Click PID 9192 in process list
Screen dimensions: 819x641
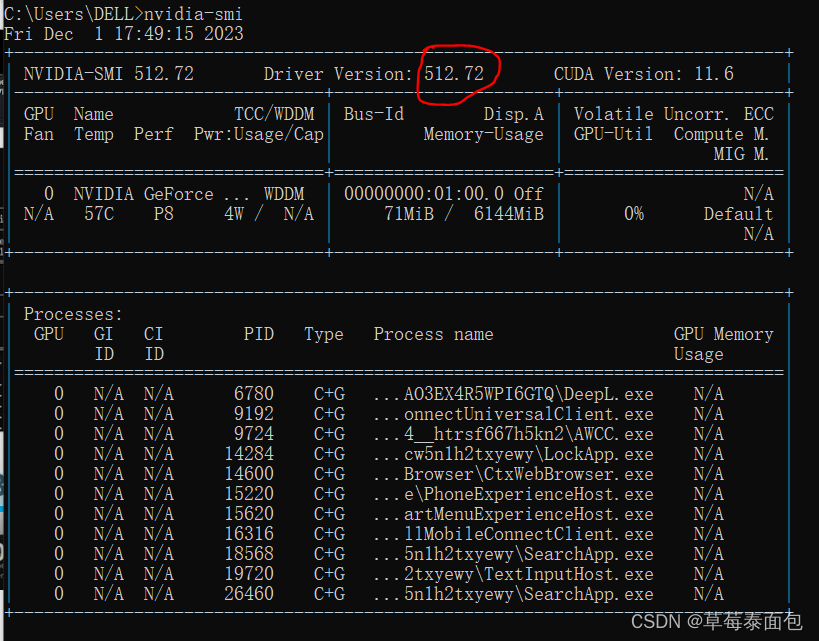coord(254,414)
